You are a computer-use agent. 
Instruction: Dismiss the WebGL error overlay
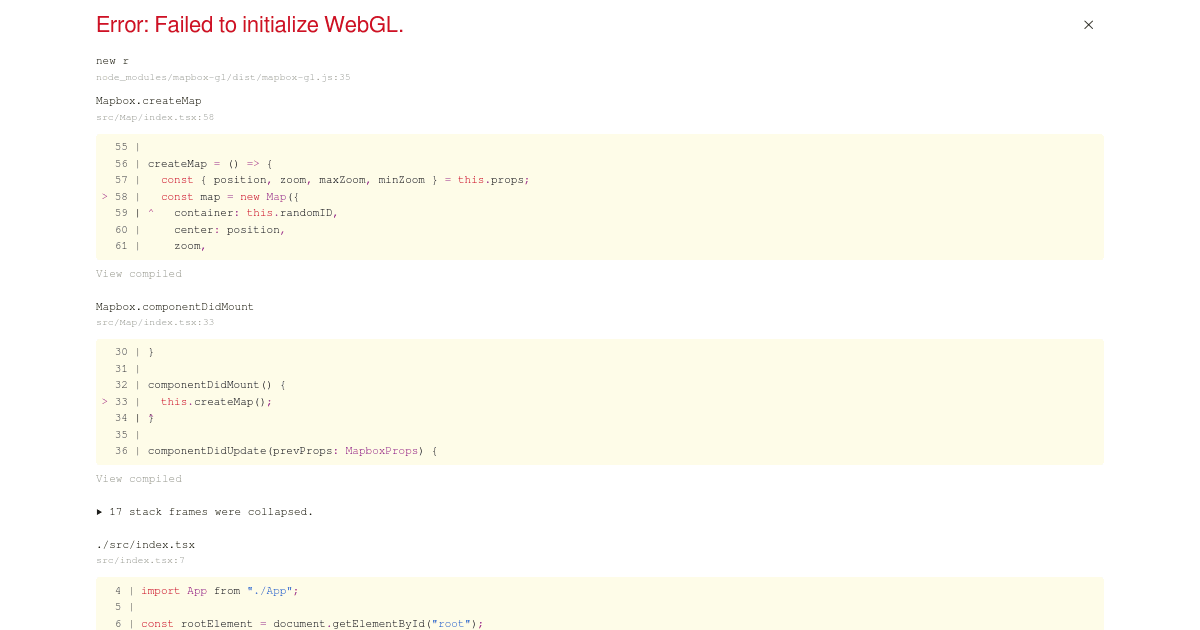1088,25
